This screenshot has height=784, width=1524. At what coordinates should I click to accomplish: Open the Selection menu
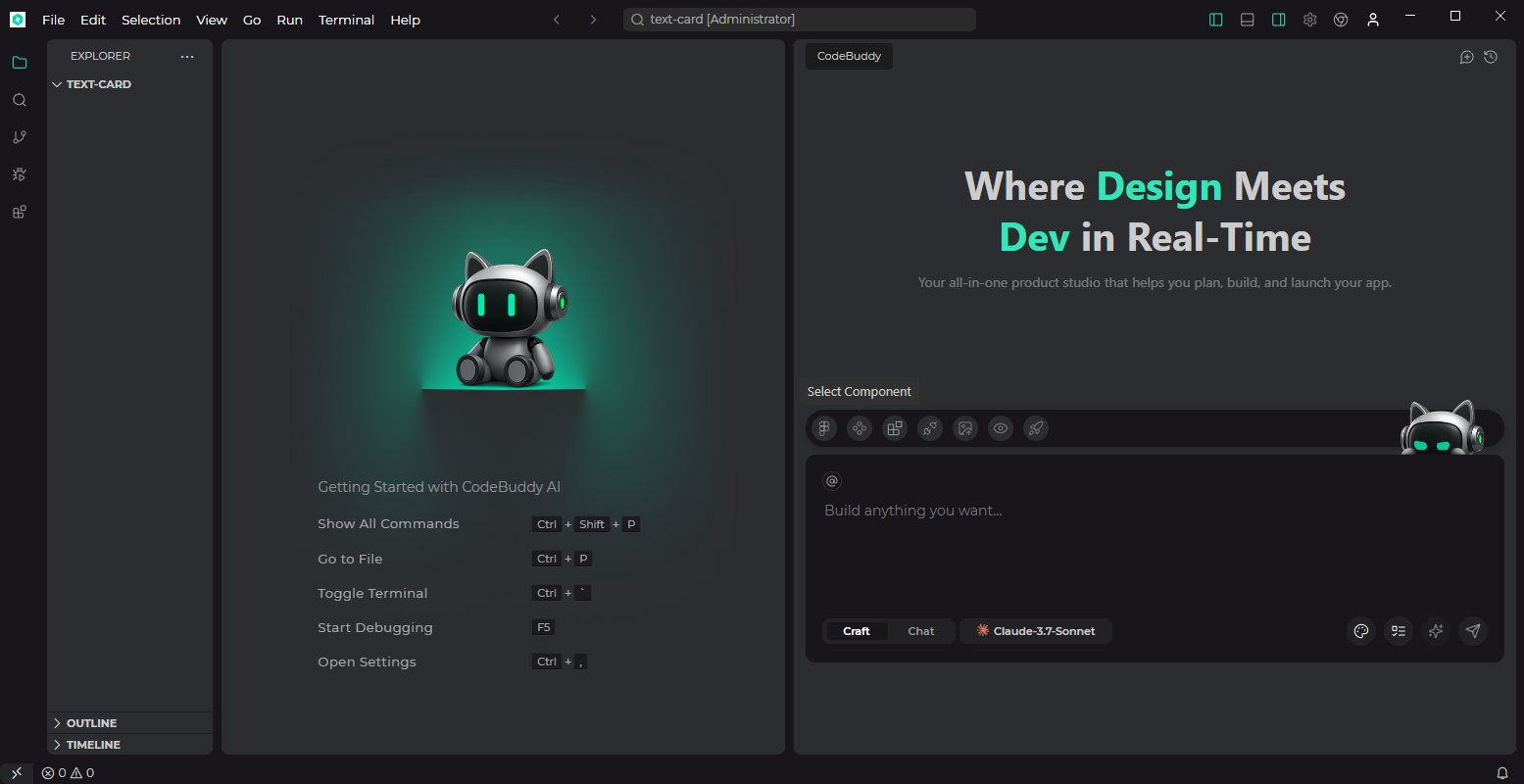click(151, 20)
